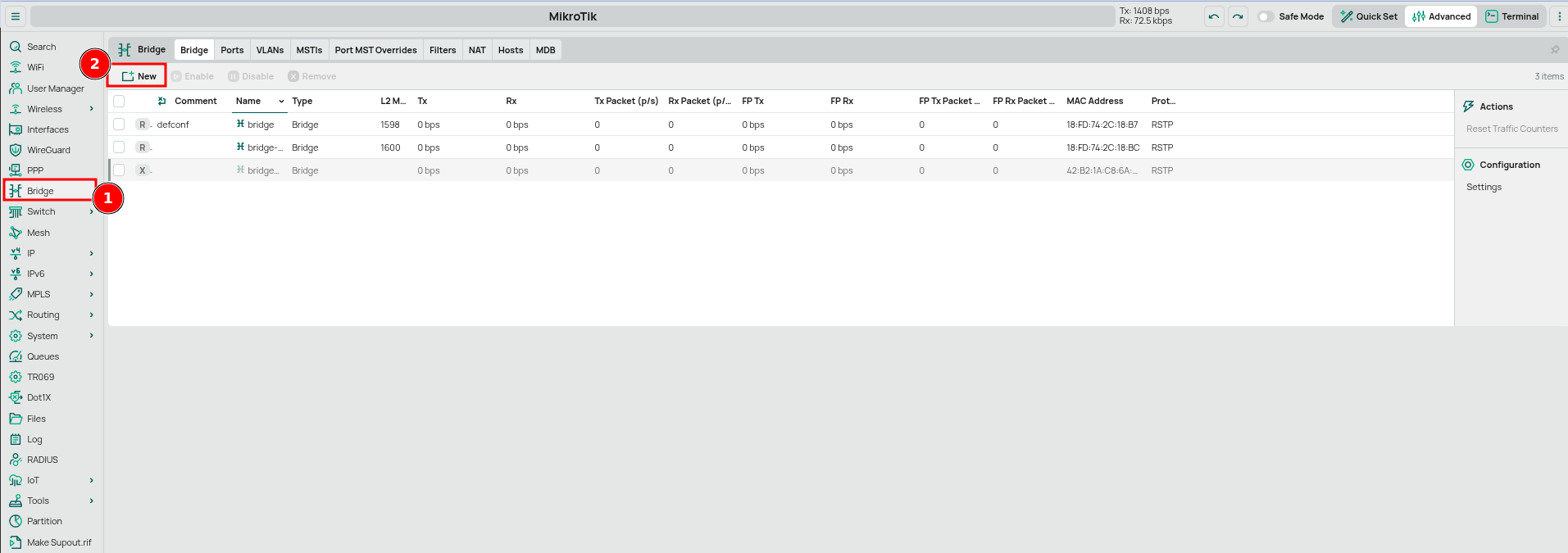1568x553 pixels.
Task: Check the box for the defconf bridge row
Action: pyautogui.click(x=119, y=125)
